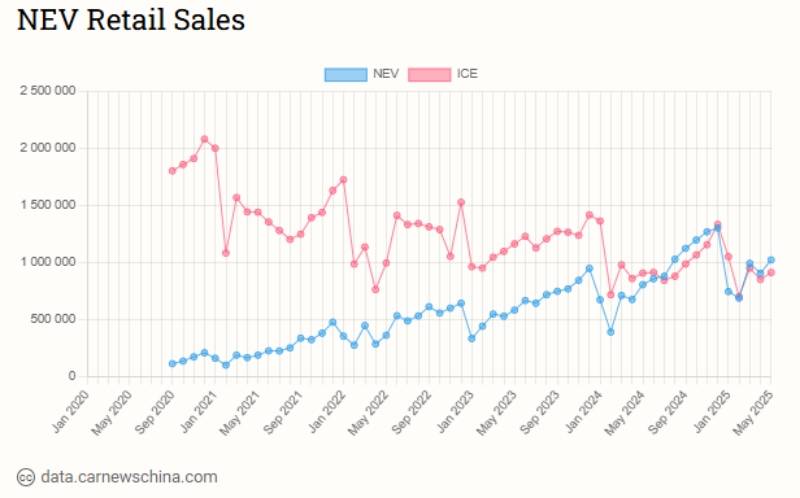Screen dimensions: 800x498
Task: Click the Creative Commons icon
Action: coord(26,477)
